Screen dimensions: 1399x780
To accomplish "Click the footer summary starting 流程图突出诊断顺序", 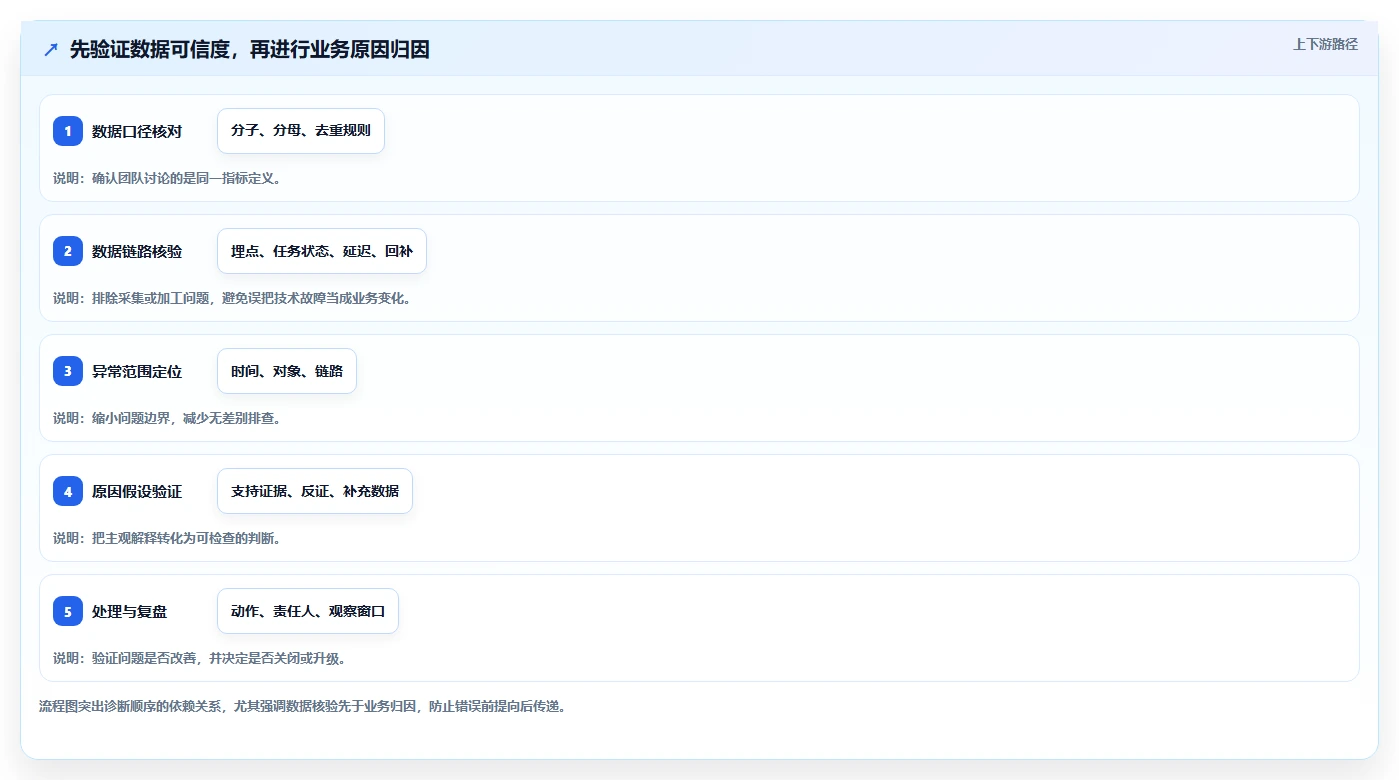I will click(303, 706).
